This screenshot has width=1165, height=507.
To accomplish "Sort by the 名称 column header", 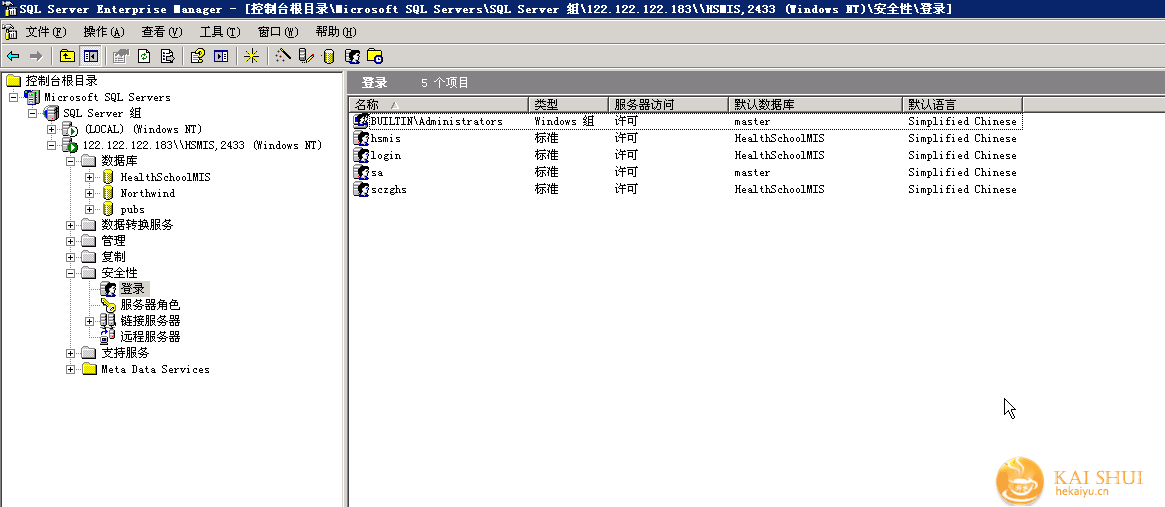I will coord(438,105).
